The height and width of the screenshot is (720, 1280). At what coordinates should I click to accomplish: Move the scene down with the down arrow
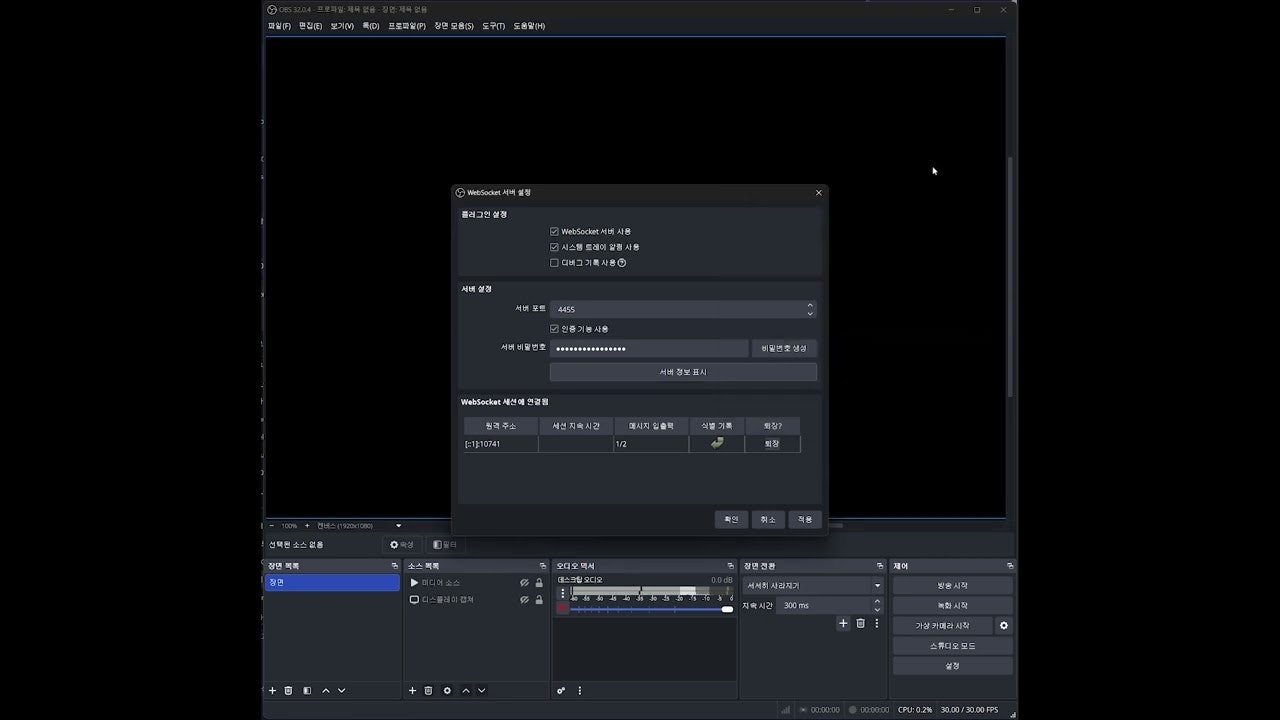point(342,690)
